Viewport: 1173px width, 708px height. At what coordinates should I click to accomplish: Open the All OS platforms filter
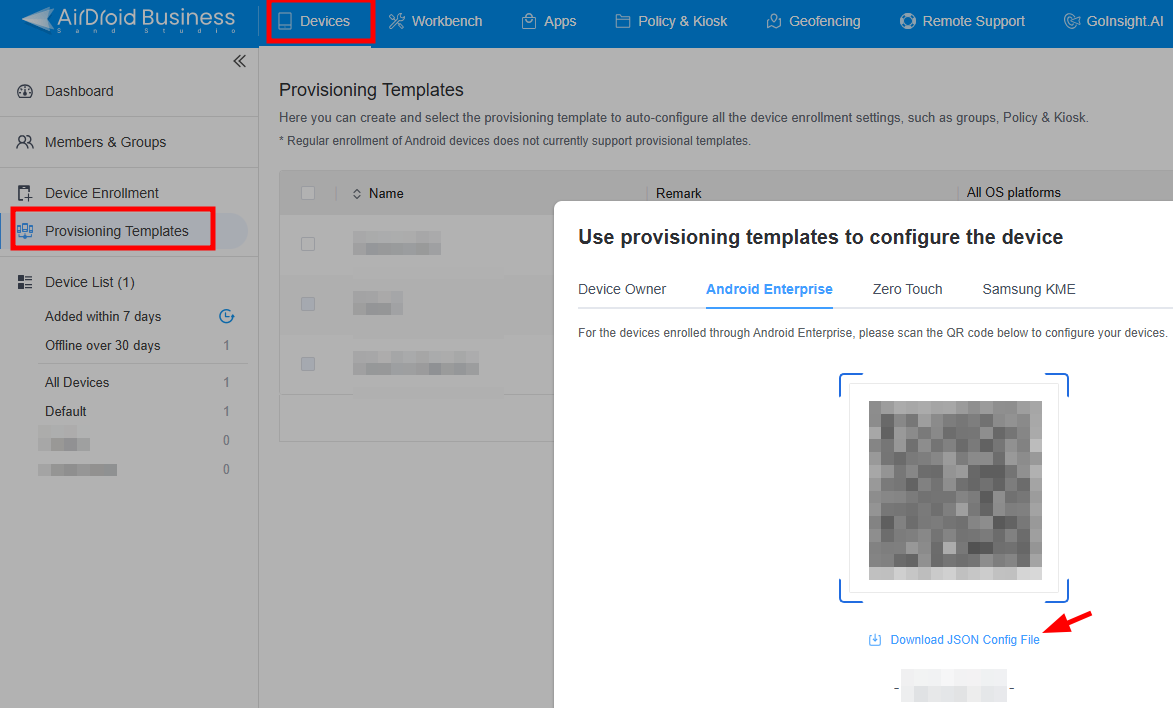tap(1014, 192)
